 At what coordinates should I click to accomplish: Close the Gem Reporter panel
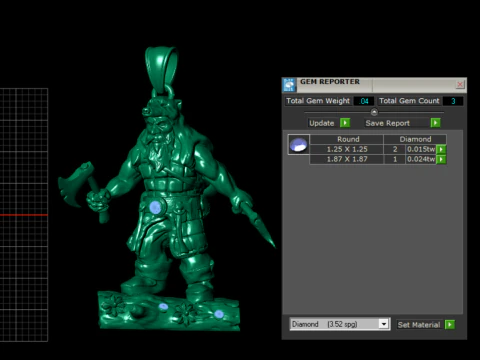point(460,84)
